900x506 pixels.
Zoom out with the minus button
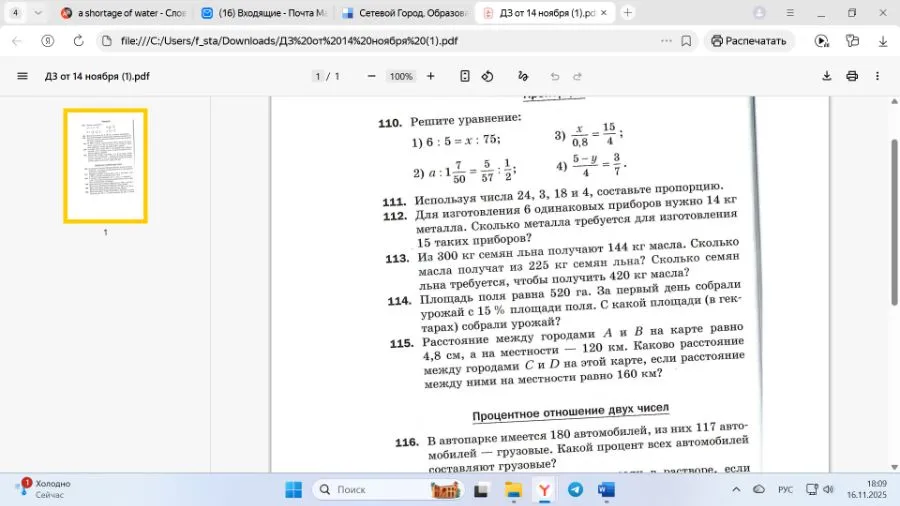[371, 76]
